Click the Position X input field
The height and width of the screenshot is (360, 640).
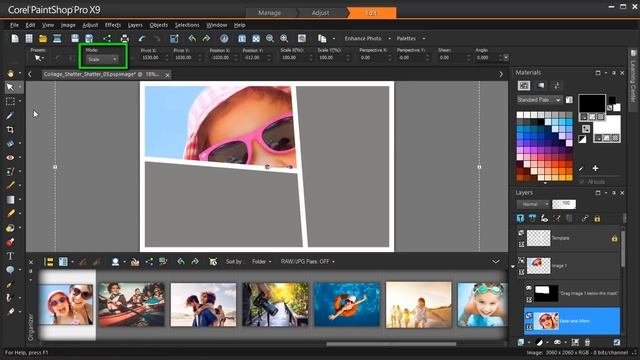pos(221,58)
